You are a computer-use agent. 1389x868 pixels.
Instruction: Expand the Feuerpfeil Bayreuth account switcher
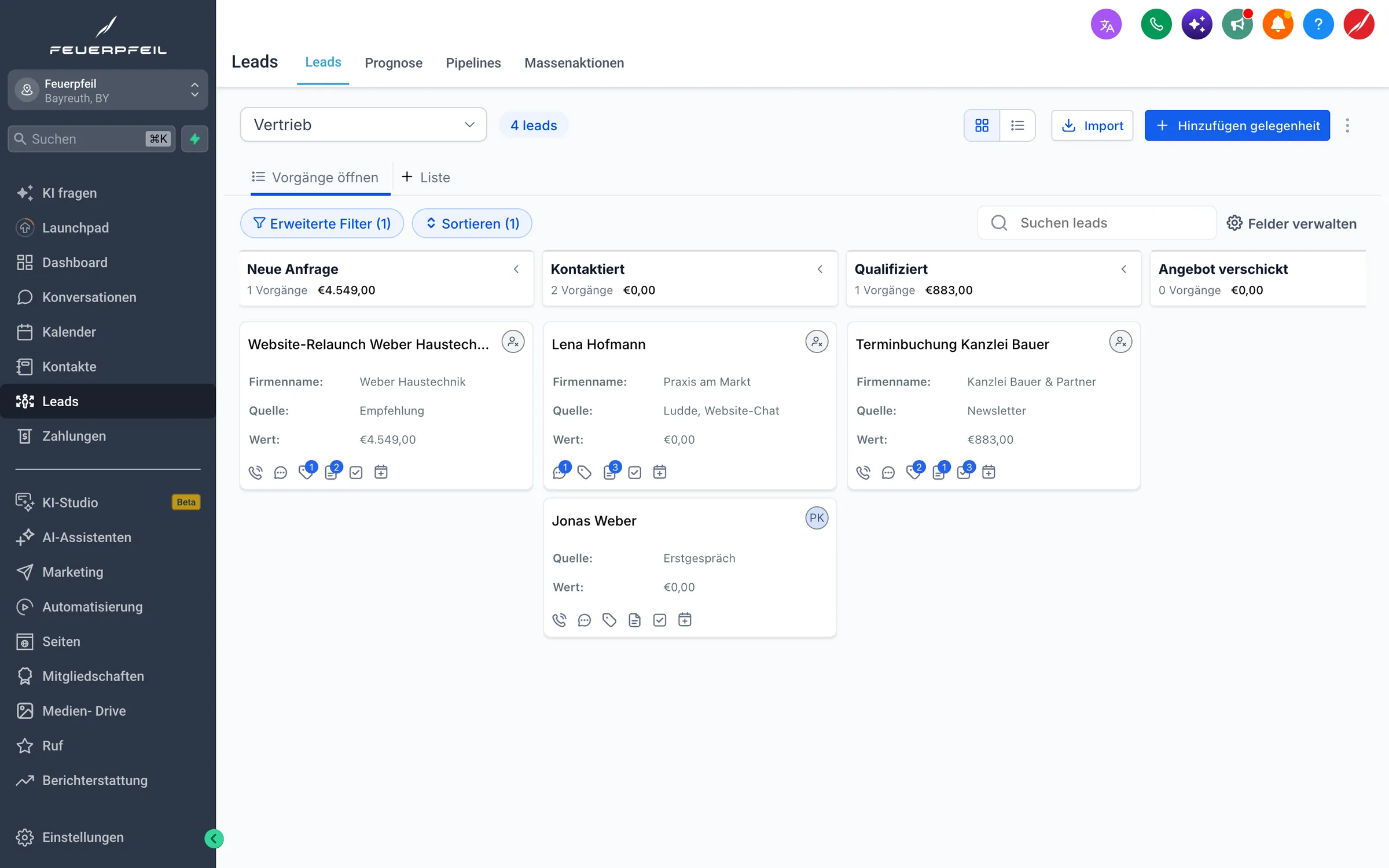click(x=108, y=90)
